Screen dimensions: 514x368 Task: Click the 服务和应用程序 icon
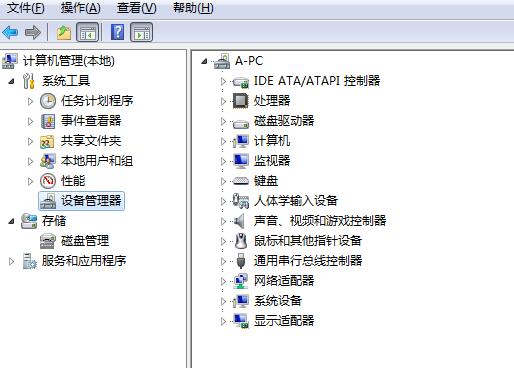click(x=29, y=261)
